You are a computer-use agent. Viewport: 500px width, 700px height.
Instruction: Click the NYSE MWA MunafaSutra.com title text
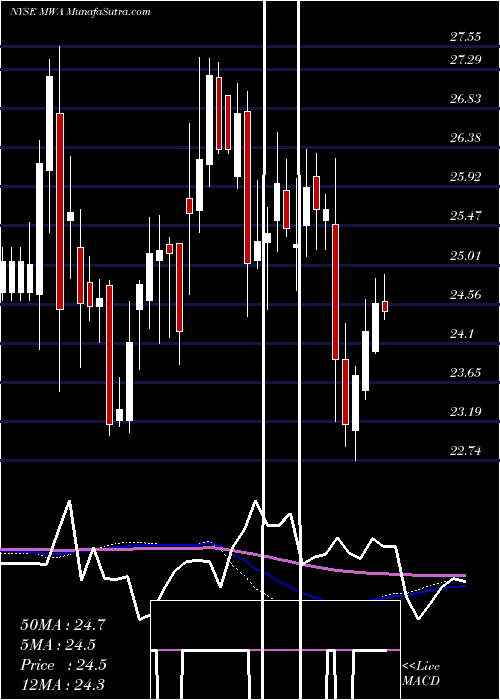(80, 12)
